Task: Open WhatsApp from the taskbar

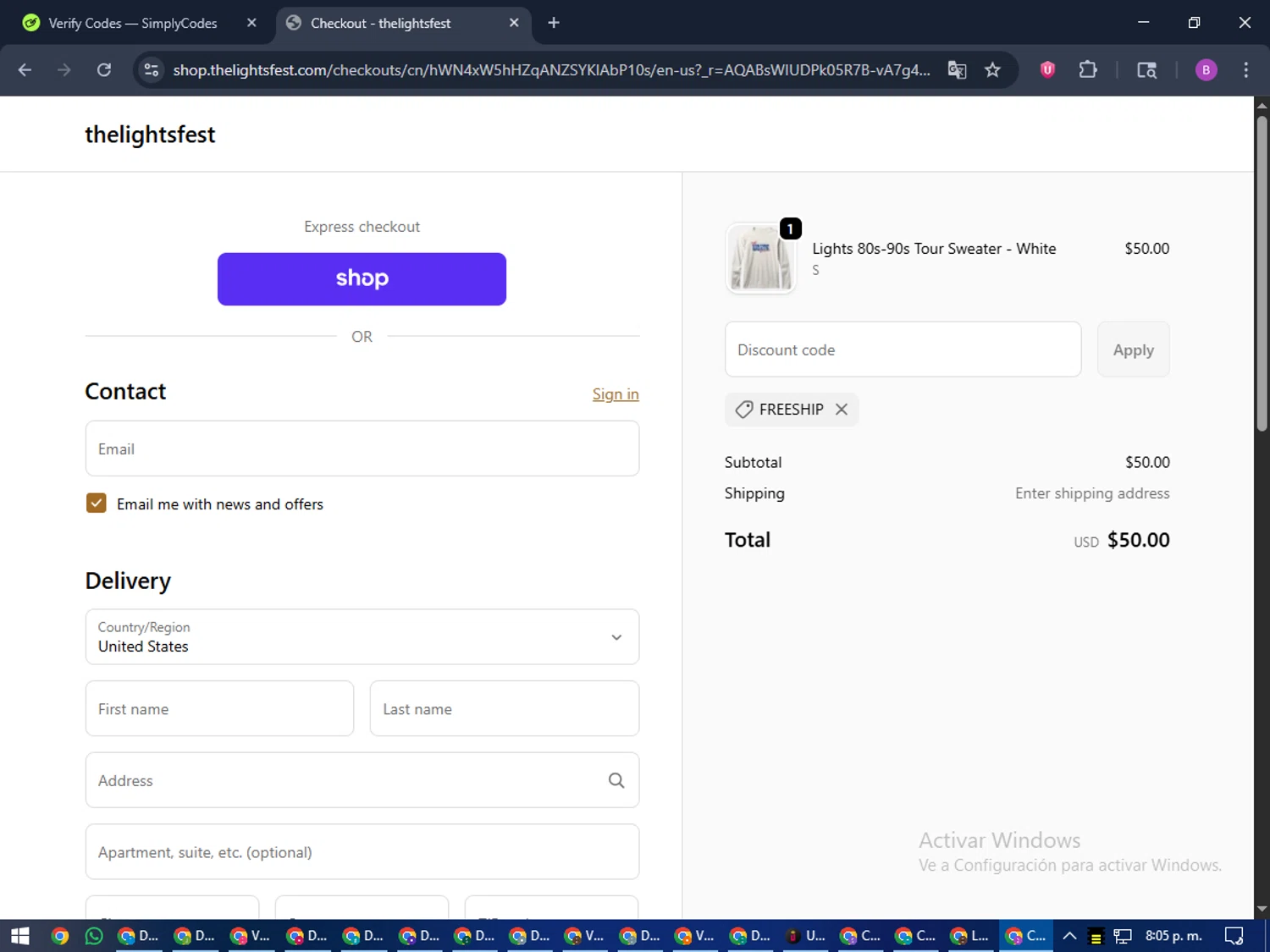Action: 94,936
